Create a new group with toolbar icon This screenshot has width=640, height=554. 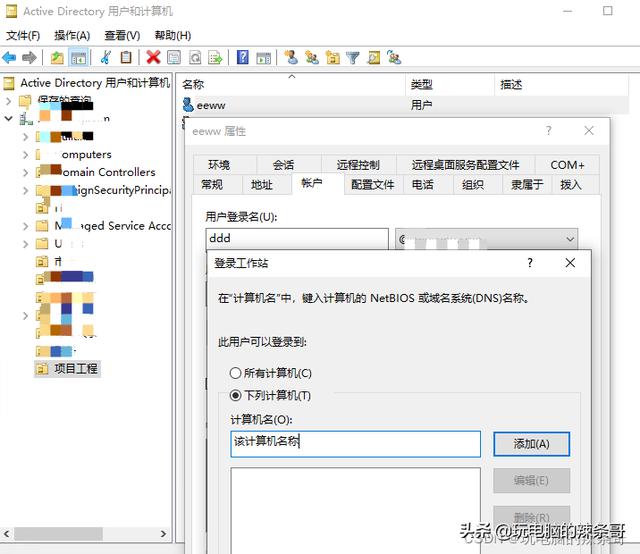click(312, 58)
